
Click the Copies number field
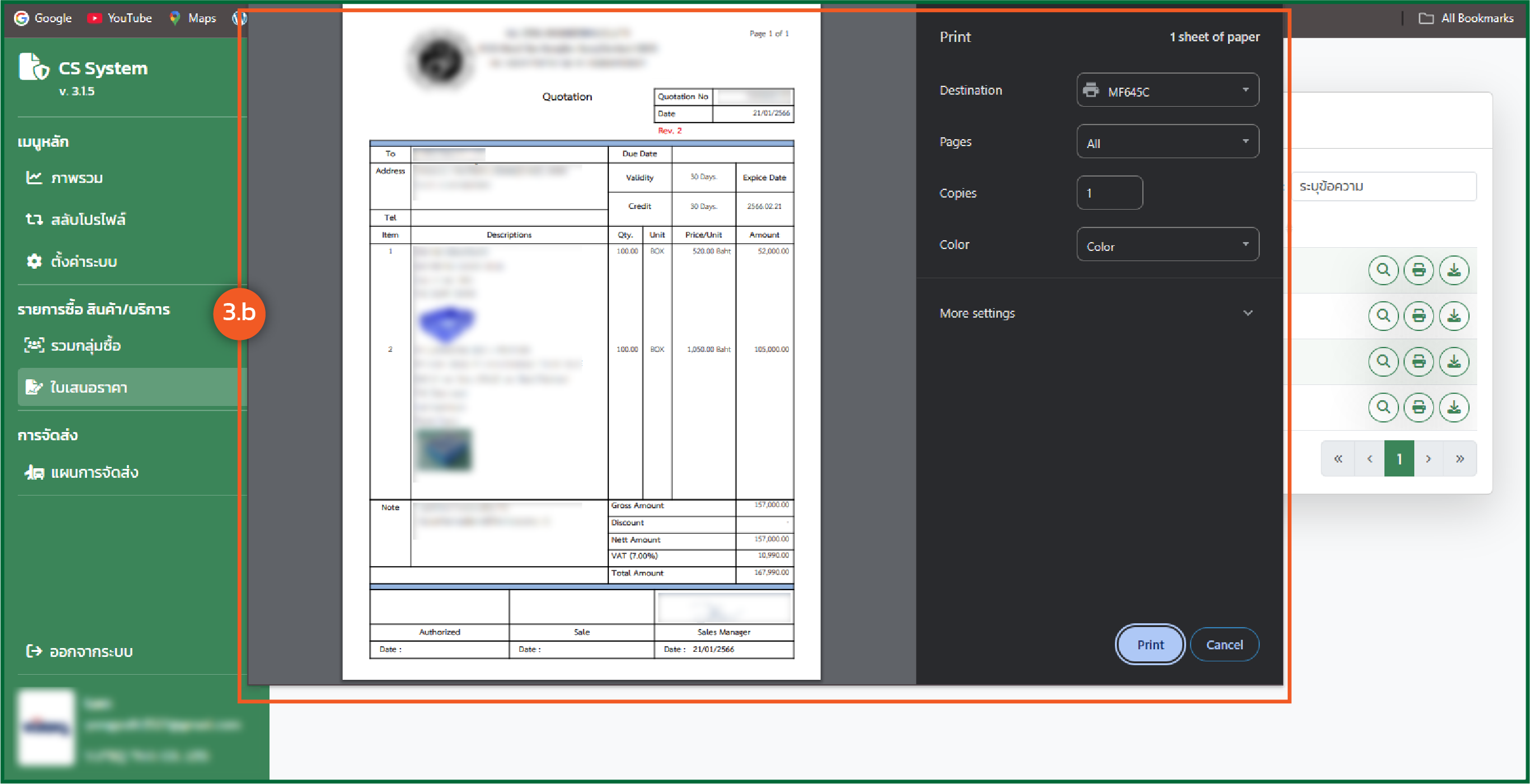(x=1109, y=193)
